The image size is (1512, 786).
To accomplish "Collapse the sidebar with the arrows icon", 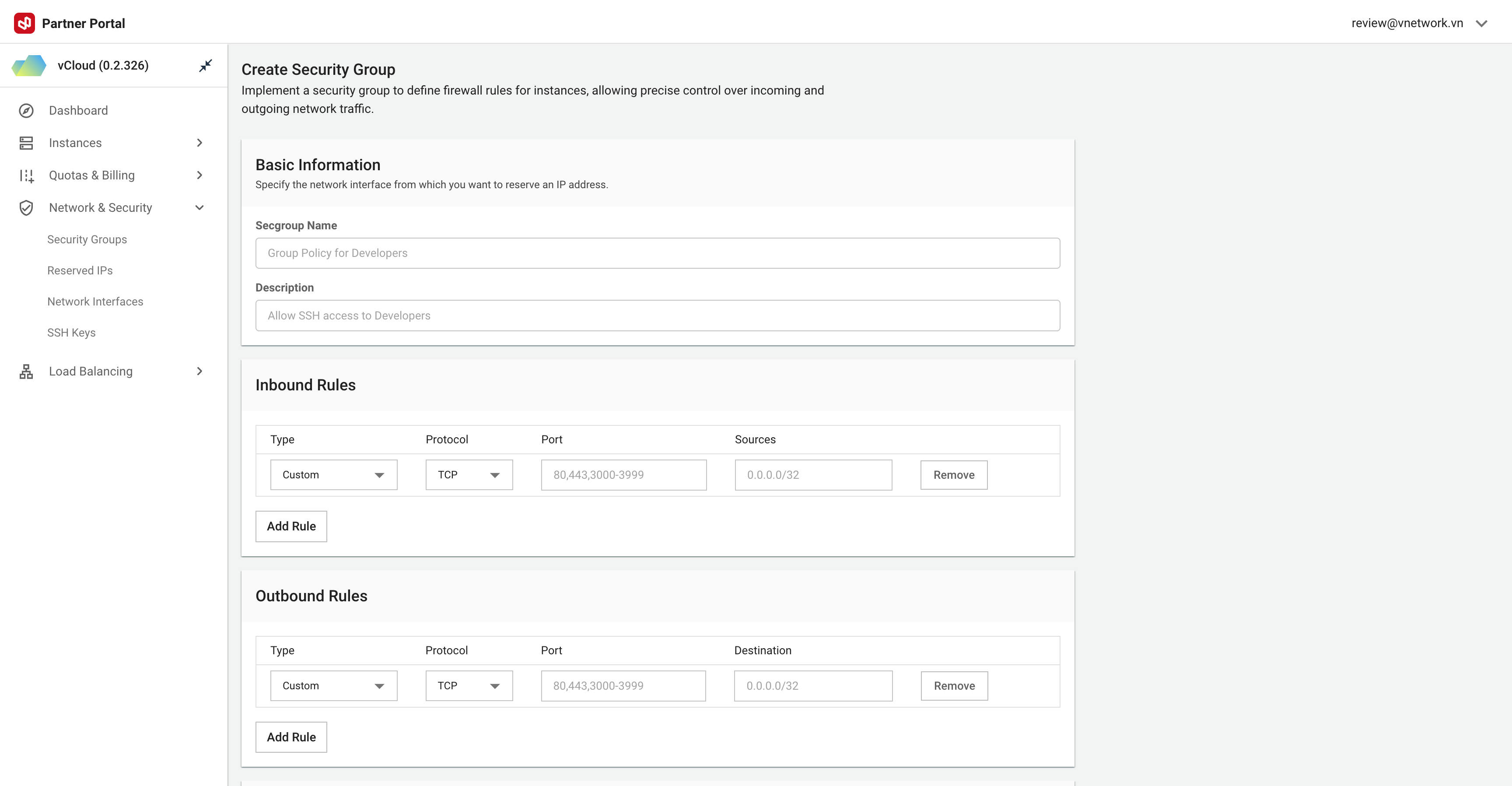I will point(206,65).
